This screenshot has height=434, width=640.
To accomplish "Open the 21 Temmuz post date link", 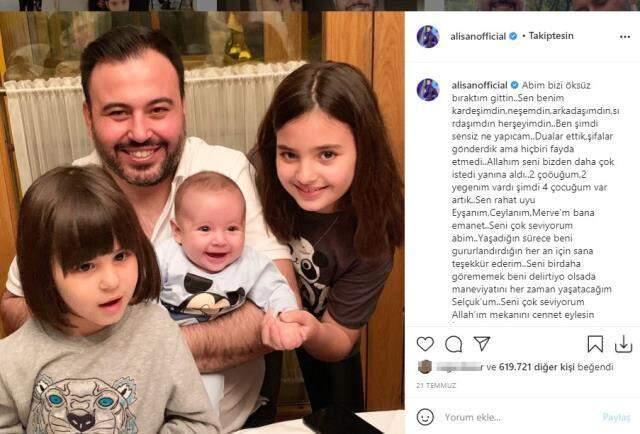I will pyautogui.click(x=436, y=385).
